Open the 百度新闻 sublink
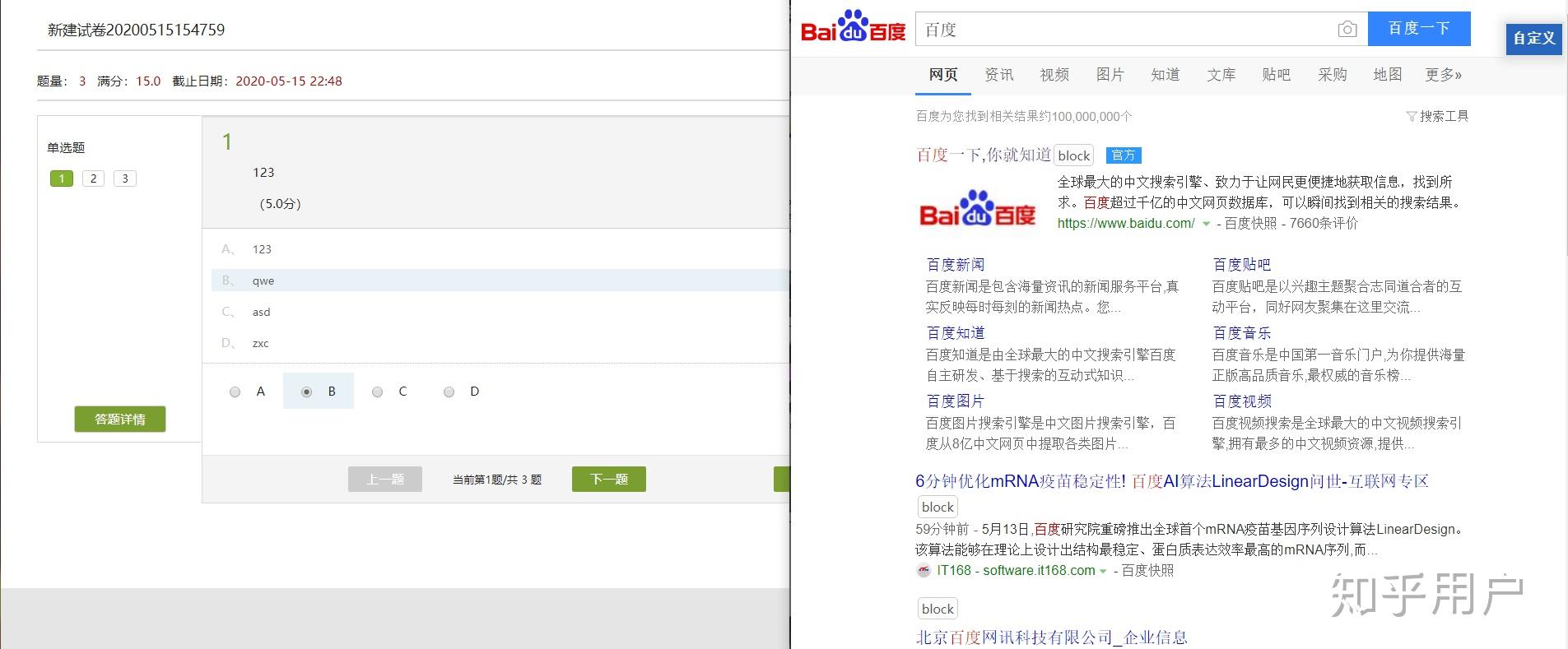The height and width of the screenshot is (649, 1568). 956,265
